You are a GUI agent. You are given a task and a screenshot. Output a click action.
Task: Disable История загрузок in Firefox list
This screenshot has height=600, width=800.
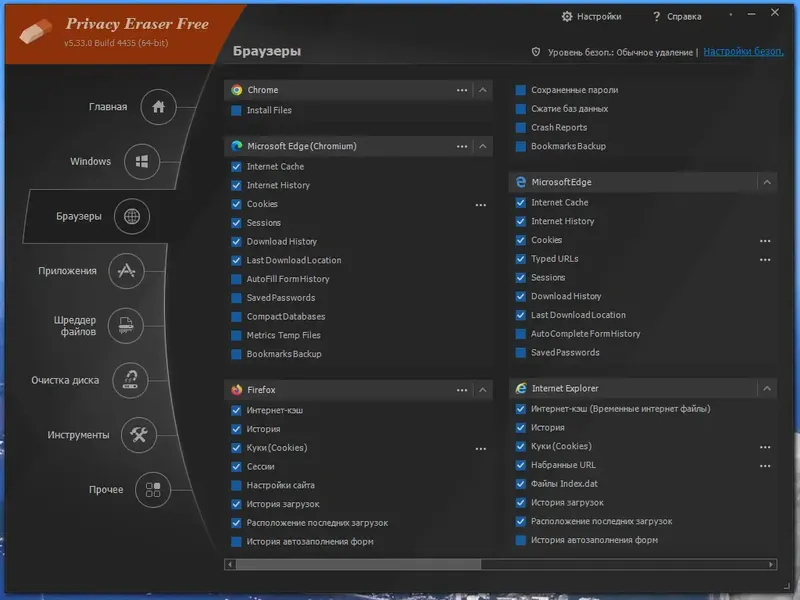pyautogui.click(x=236, y=503)
